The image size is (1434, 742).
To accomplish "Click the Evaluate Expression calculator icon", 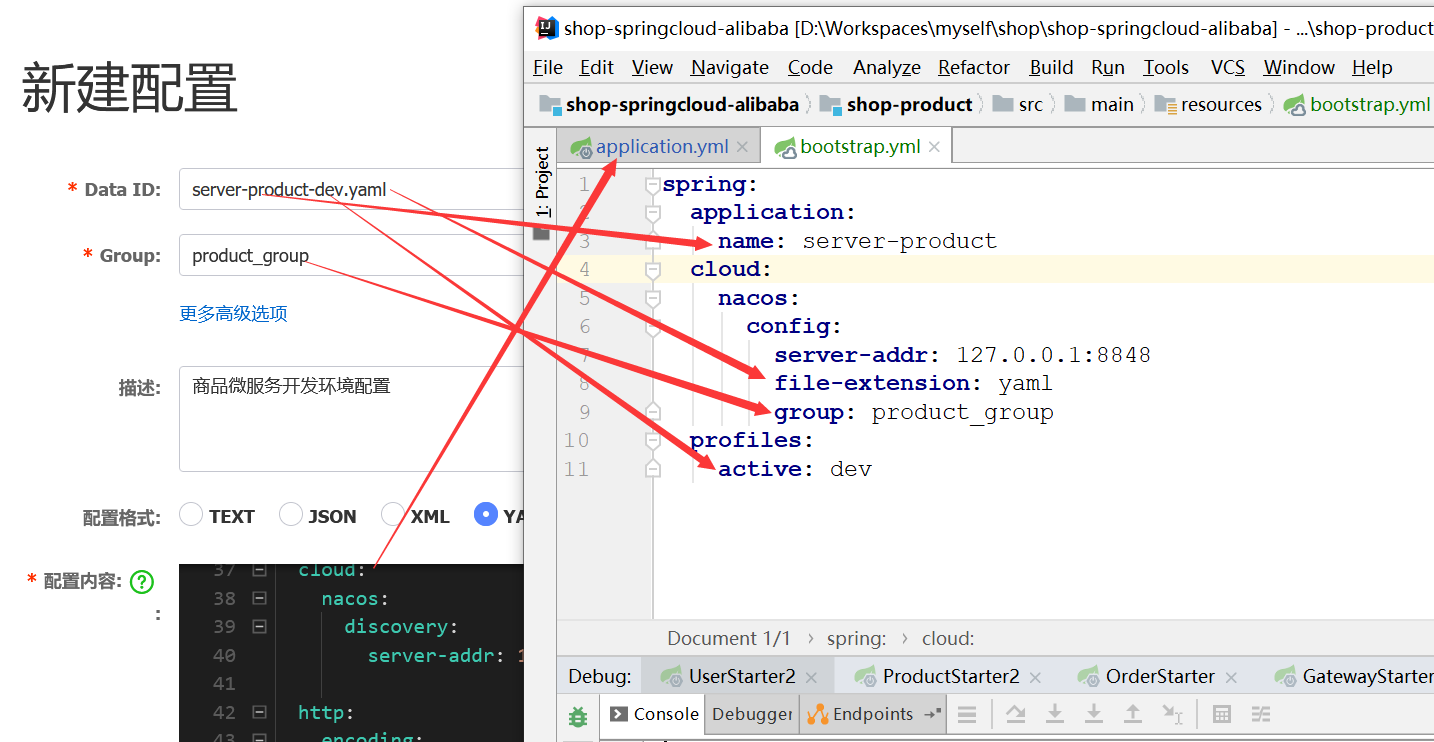I will click(x=1221, y=714).
